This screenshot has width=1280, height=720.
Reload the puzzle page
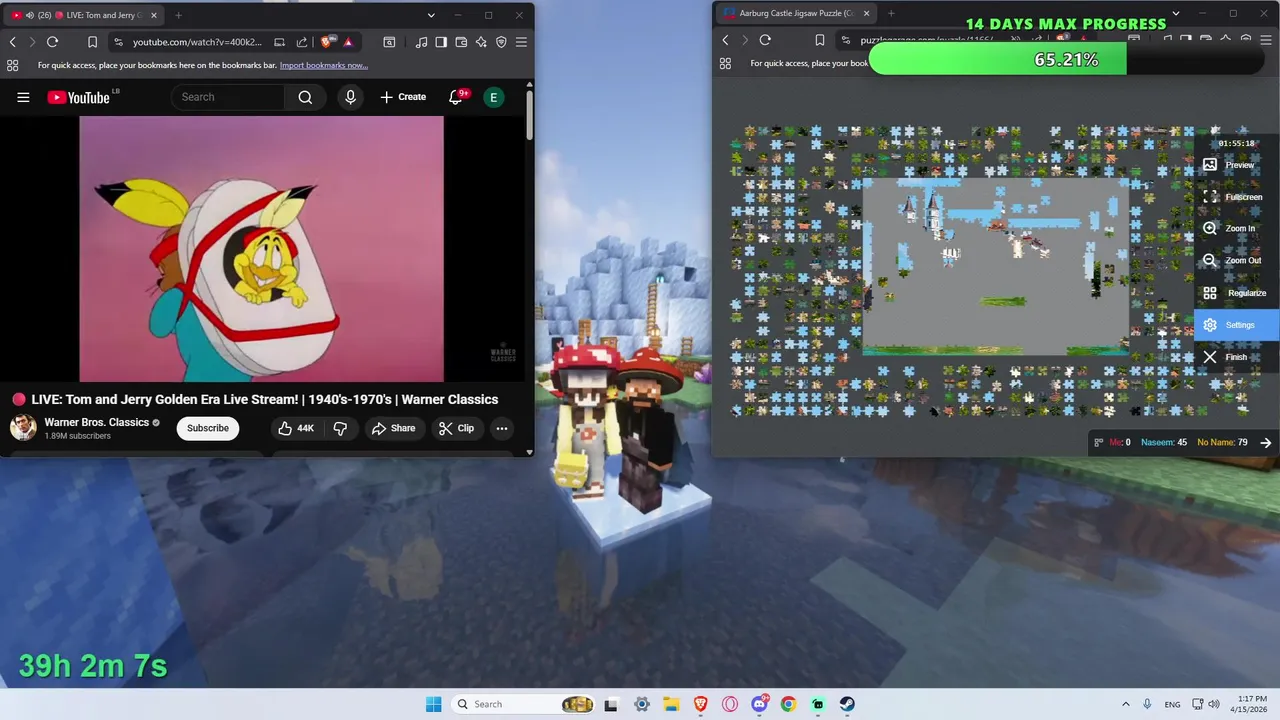coord(765,40)
